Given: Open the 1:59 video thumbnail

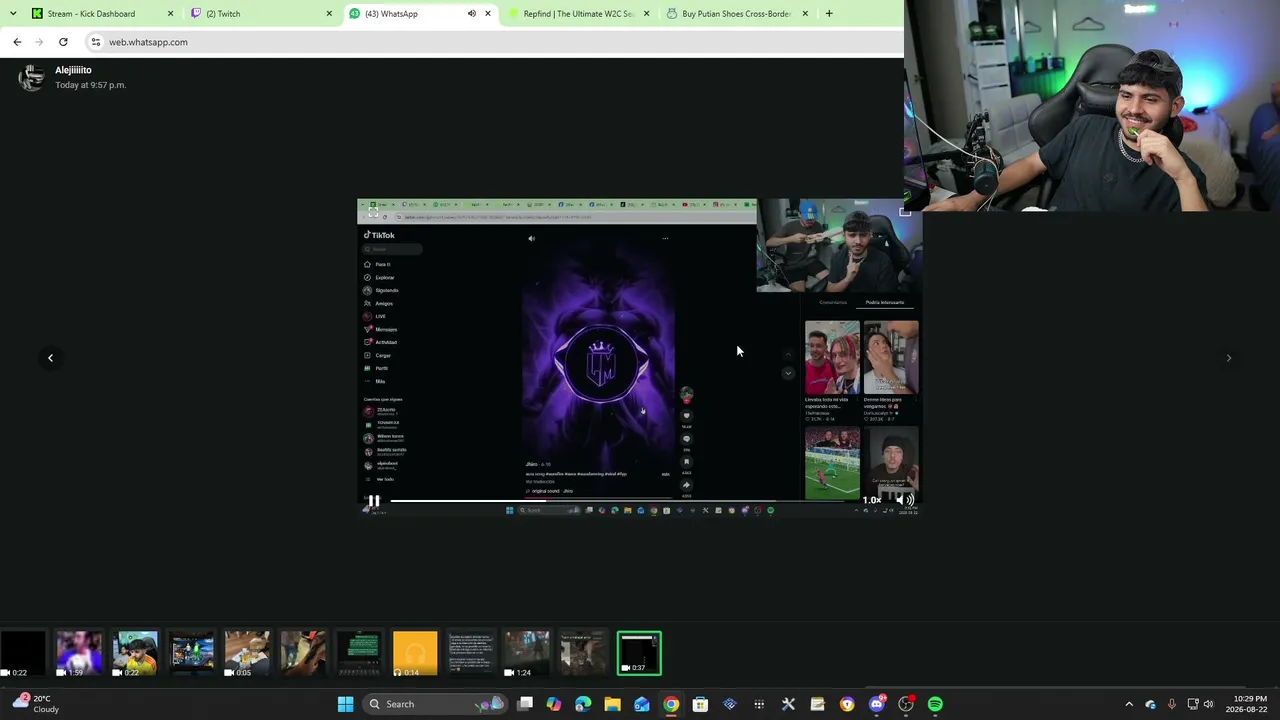Looking at the screenshot, I should (x=79, y=654).
